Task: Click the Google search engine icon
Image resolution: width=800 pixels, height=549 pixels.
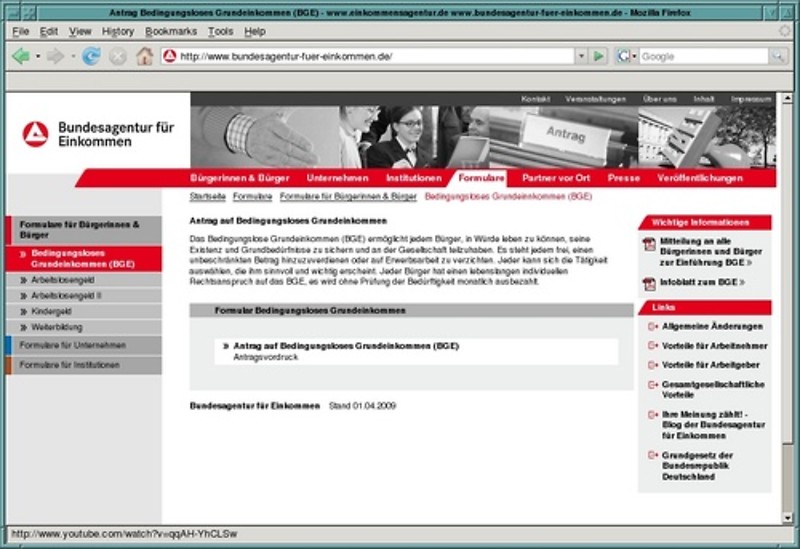Action: [x=623, y=56]
